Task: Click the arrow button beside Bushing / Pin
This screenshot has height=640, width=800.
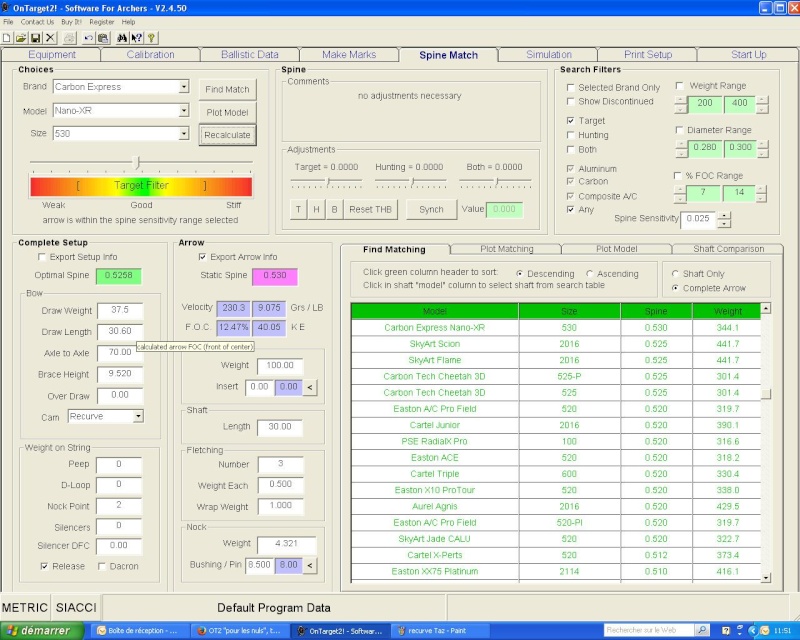Action: (310, 565)
